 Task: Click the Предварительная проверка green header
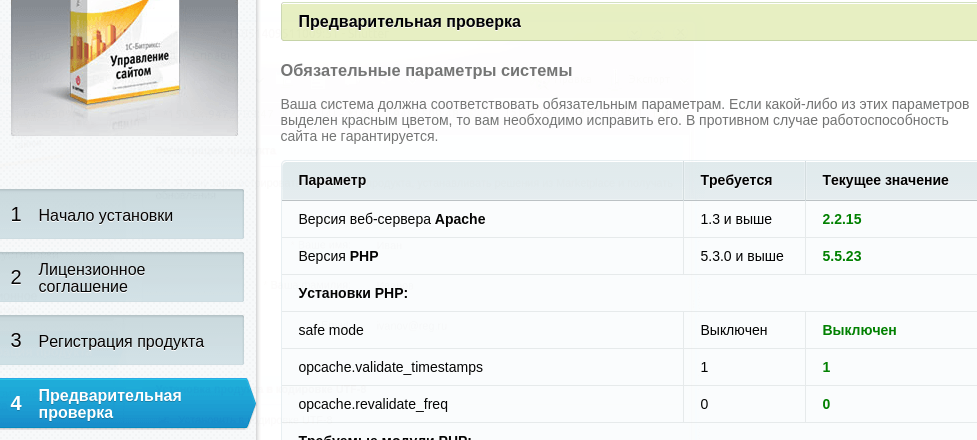click(409, 21)
